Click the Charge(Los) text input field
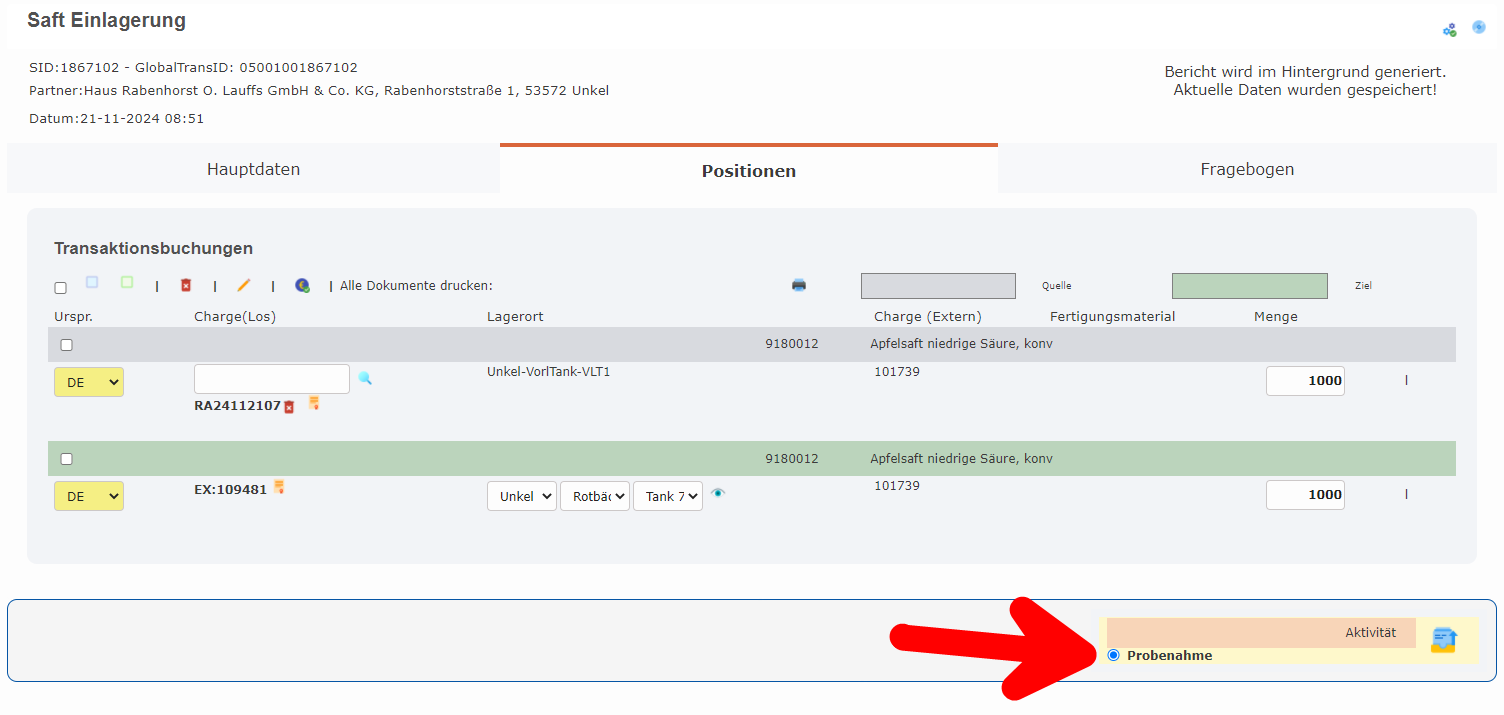The height and width of the screenshot is (715, 1504). (272, 379)
